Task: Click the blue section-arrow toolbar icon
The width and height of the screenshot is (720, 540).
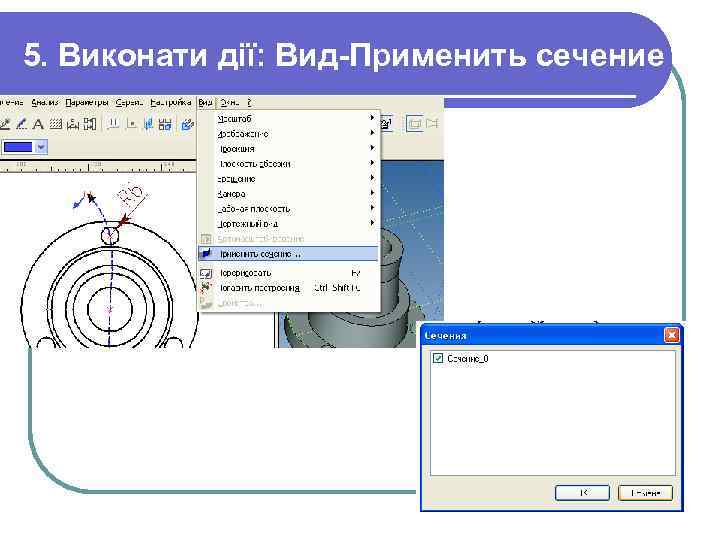Action: click(x=148, y=124)
